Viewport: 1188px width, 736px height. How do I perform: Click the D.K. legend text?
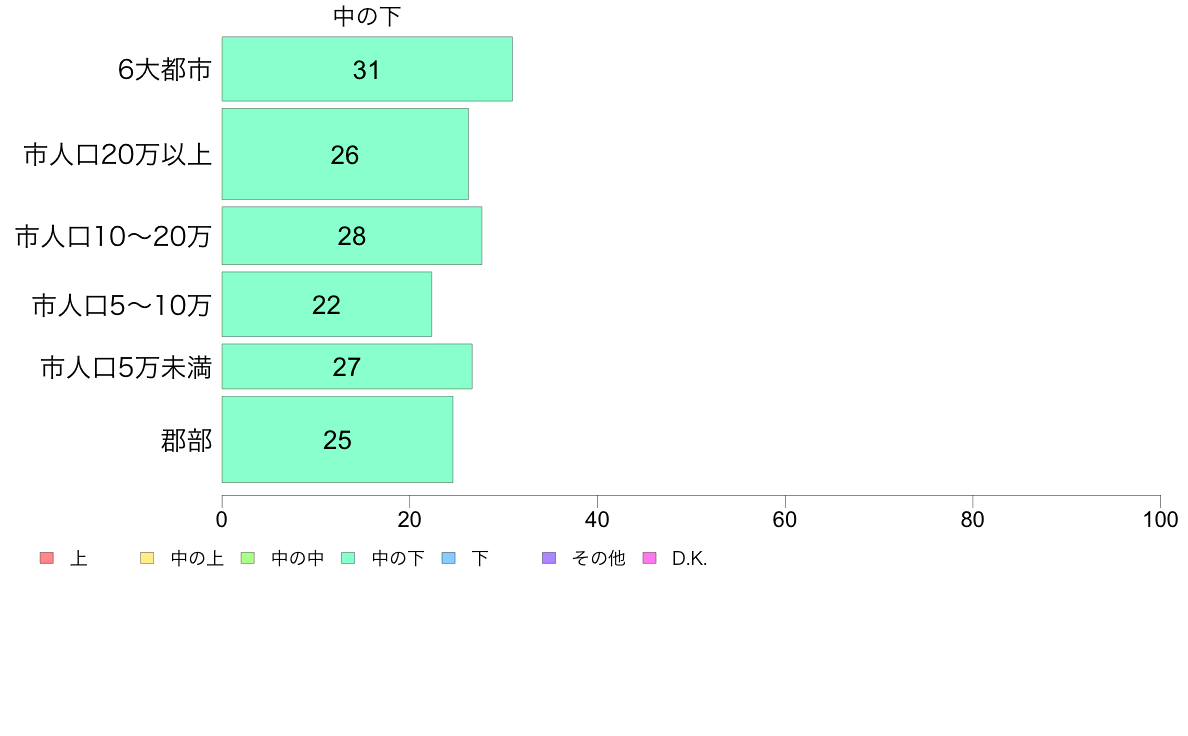tap(689, 559)
